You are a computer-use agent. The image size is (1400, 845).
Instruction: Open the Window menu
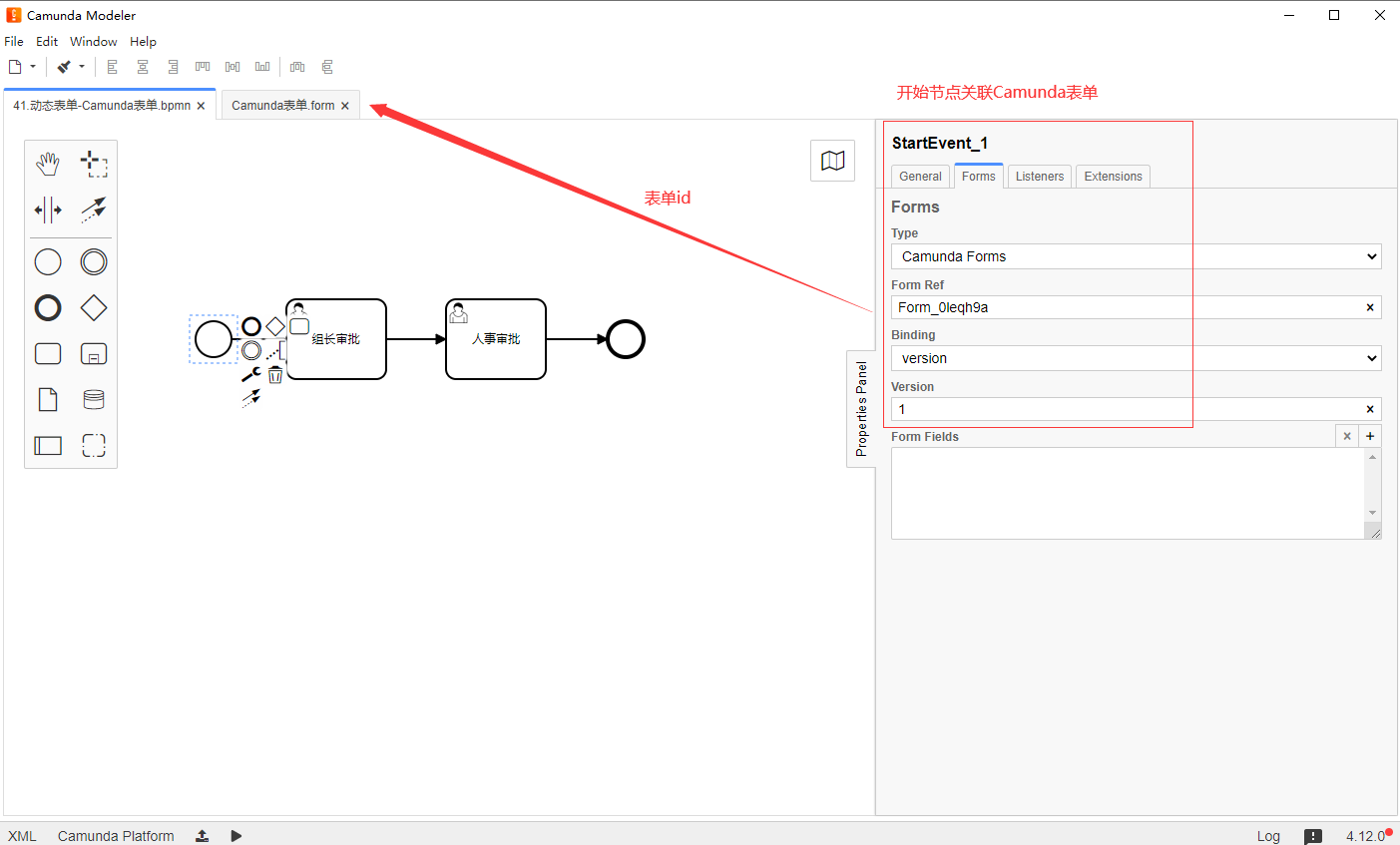point(94,41)
